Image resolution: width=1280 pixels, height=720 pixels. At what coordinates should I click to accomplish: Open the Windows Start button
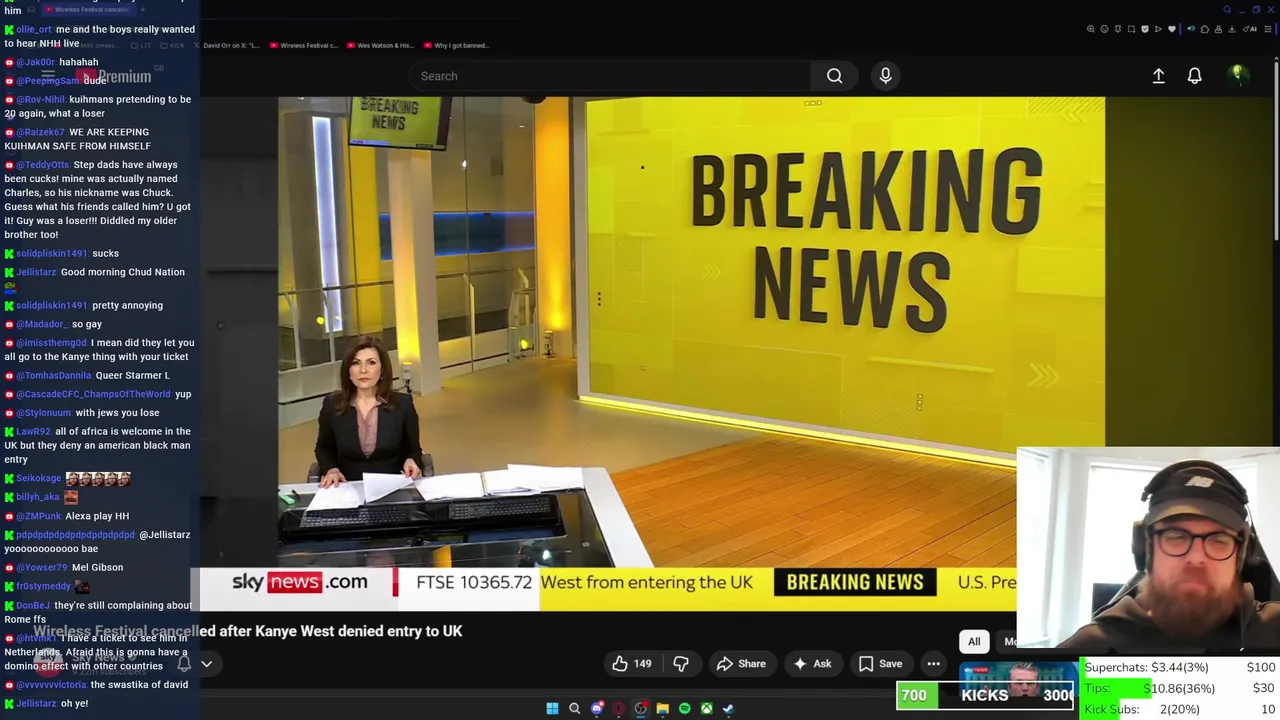(x=552, y=708)
